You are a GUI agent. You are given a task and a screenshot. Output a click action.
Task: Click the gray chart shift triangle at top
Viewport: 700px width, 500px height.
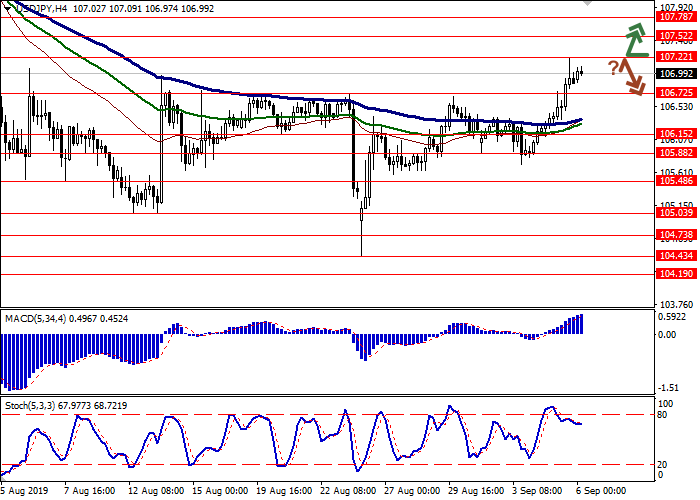[585, 5]
